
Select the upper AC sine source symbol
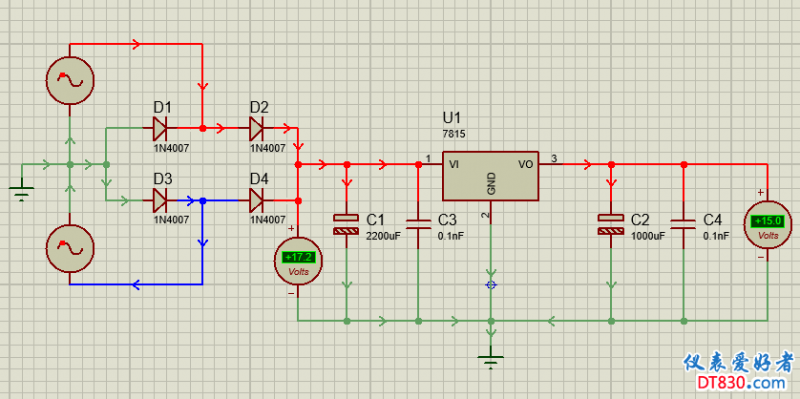point(70,80)
